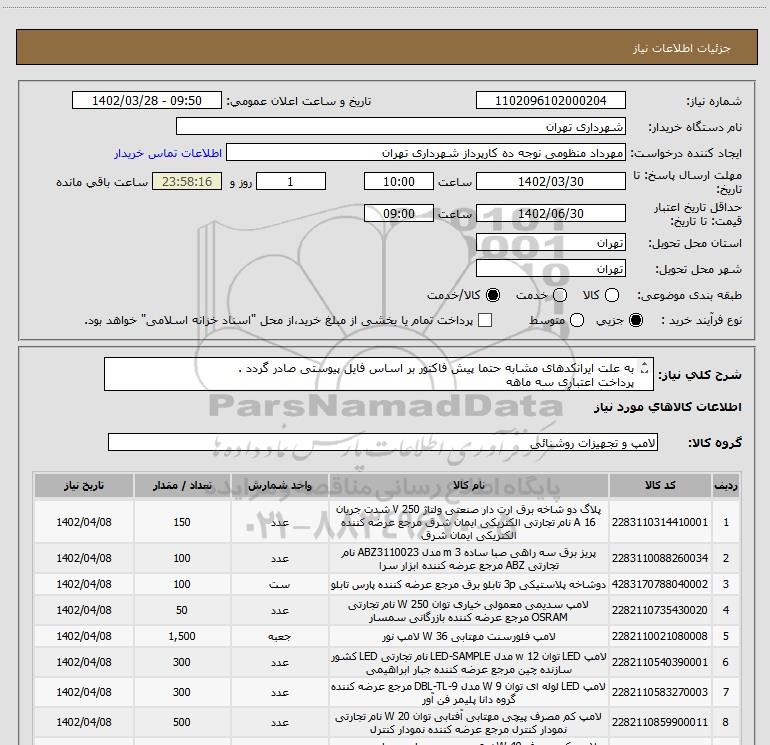Click the price validity date 1402/06/30

point(550,213)
